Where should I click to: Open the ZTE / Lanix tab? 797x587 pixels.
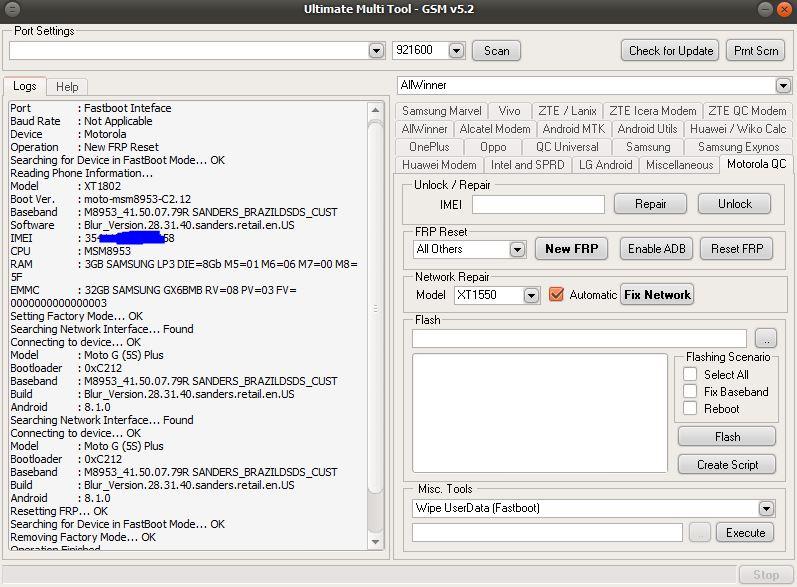click(x=567, y=111)
